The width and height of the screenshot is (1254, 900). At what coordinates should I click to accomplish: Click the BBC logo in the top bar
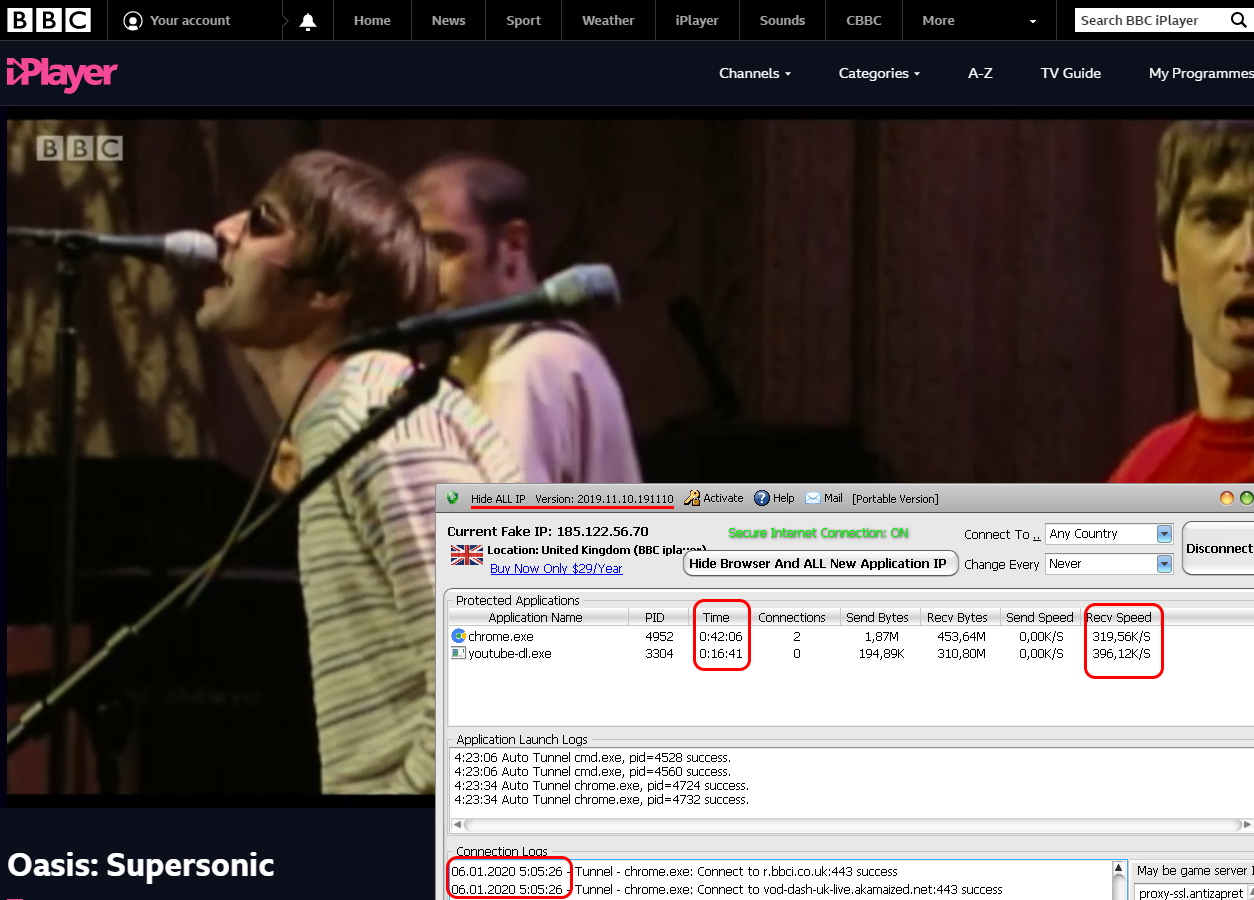pos(49,20)
